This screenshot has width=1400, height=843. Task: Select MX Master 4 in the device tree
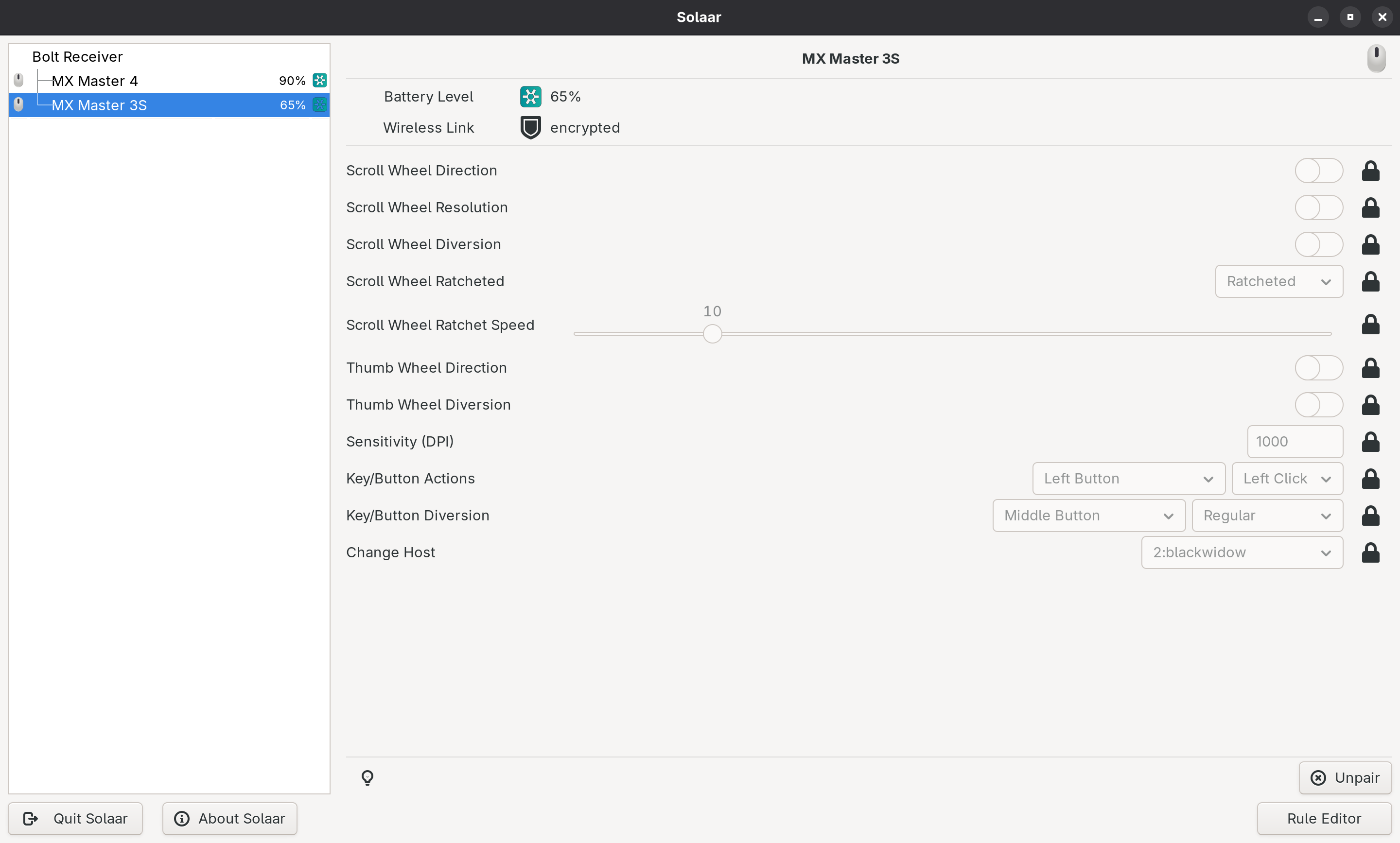[95, 81]
